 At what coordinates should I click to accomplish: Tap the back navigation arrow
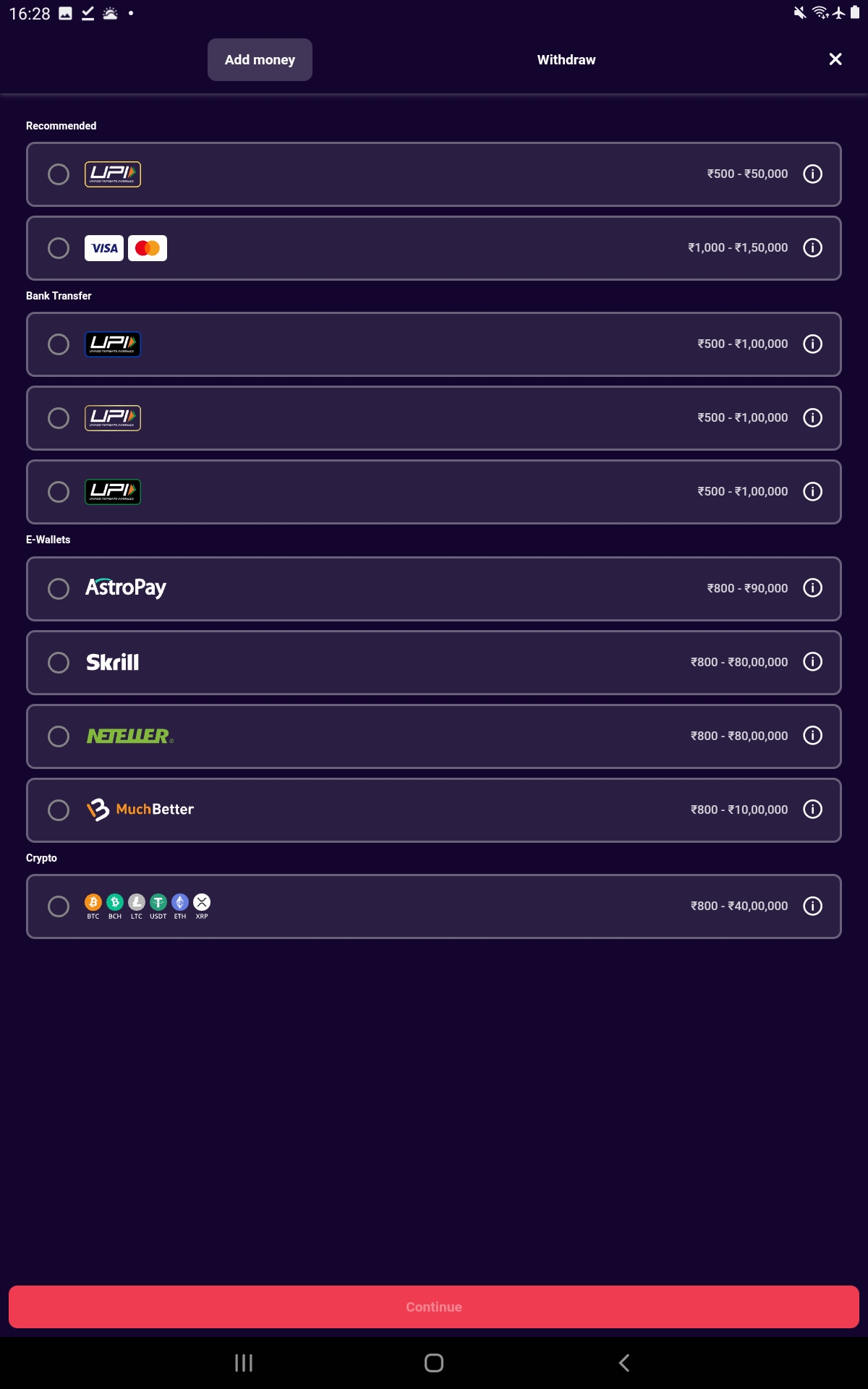tap(624, 1362)
